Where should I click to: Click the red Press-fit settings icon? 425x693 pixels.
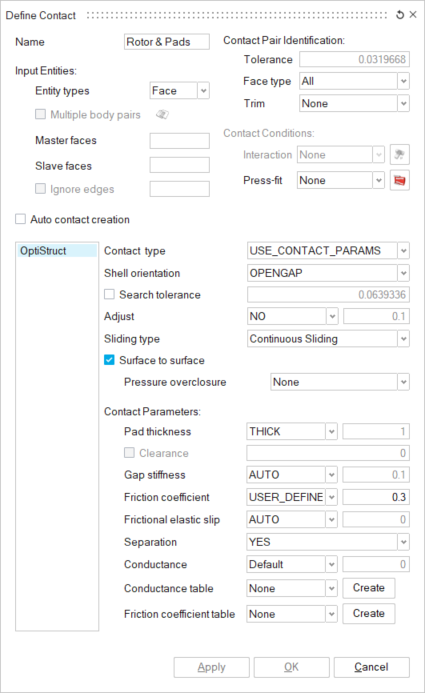(400, 180)
